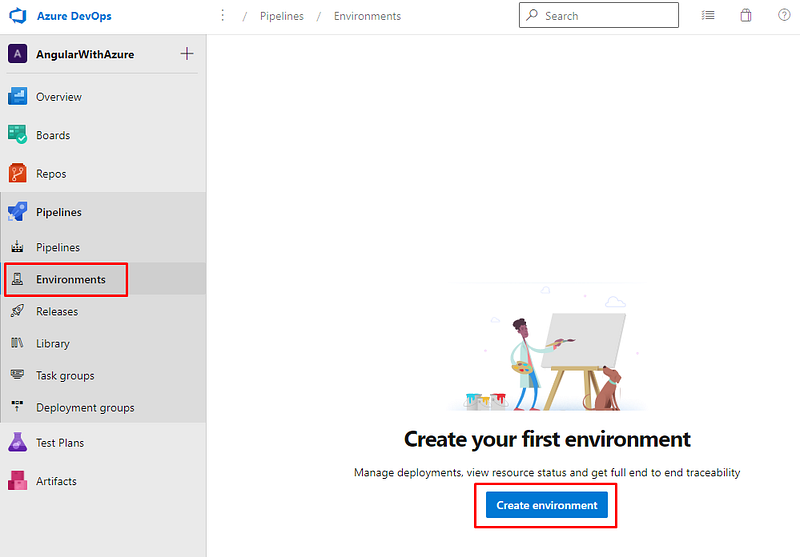The height and width of the screenshot is (557, 800).
Task: Open the work items list icon
Action: click(708, 15)
